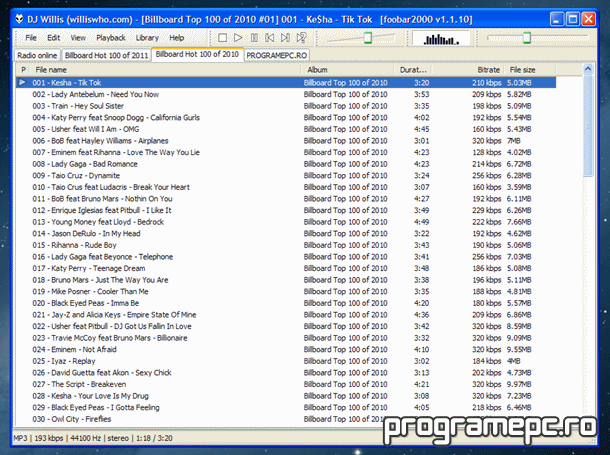
Task: Sort by Album column header
Action: pyautogui.click(x=348, y=70)
